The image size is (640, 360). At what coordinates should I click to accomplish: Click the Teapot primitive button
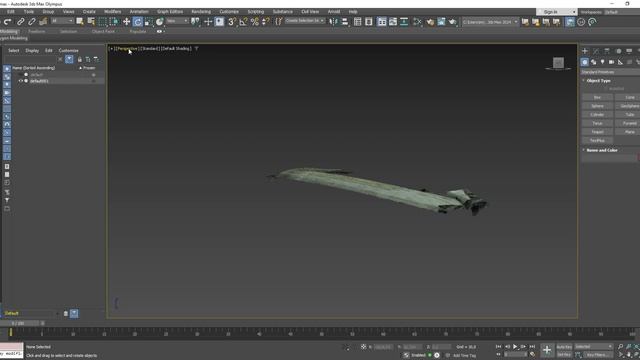click(x=597, y=132)
